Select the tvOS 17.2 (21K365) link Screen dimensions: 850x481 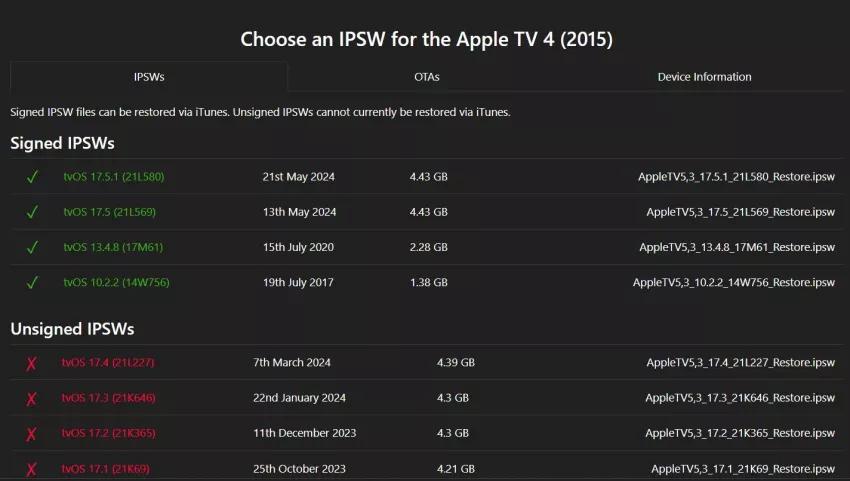pos(108,433)
